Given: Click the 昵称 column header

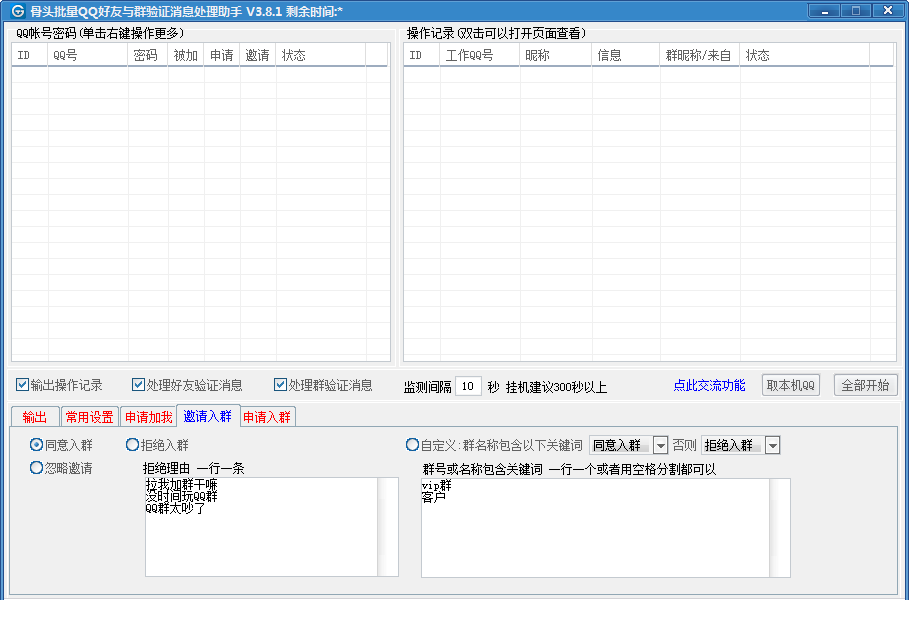Looking at the screenshot, I should click(555, 55).
